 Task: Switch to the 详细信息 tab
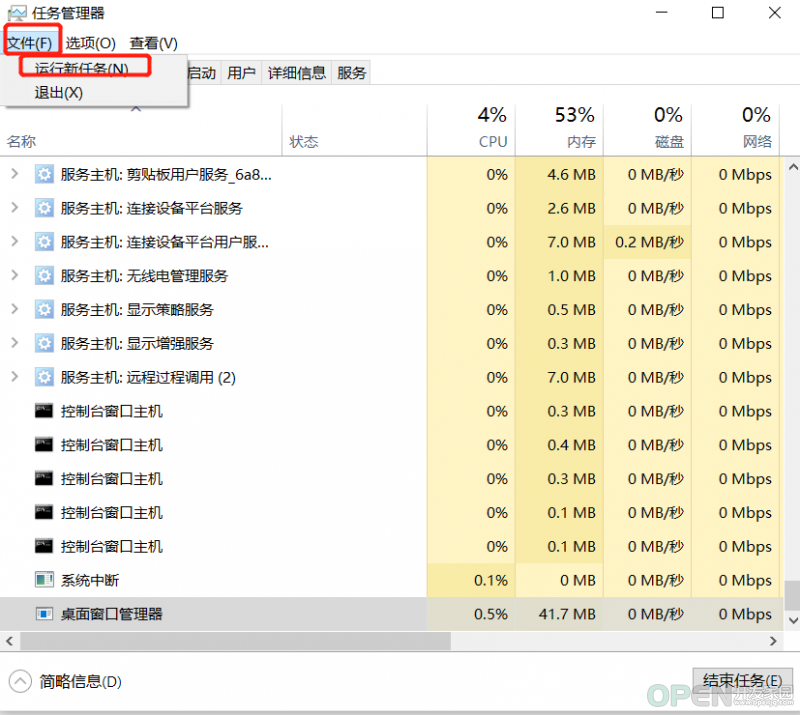click(296, 73)
